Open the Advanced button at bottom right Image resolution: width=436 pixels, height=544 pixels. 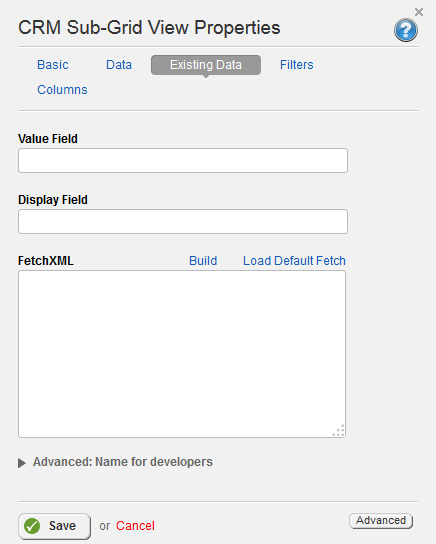(381, 521)
